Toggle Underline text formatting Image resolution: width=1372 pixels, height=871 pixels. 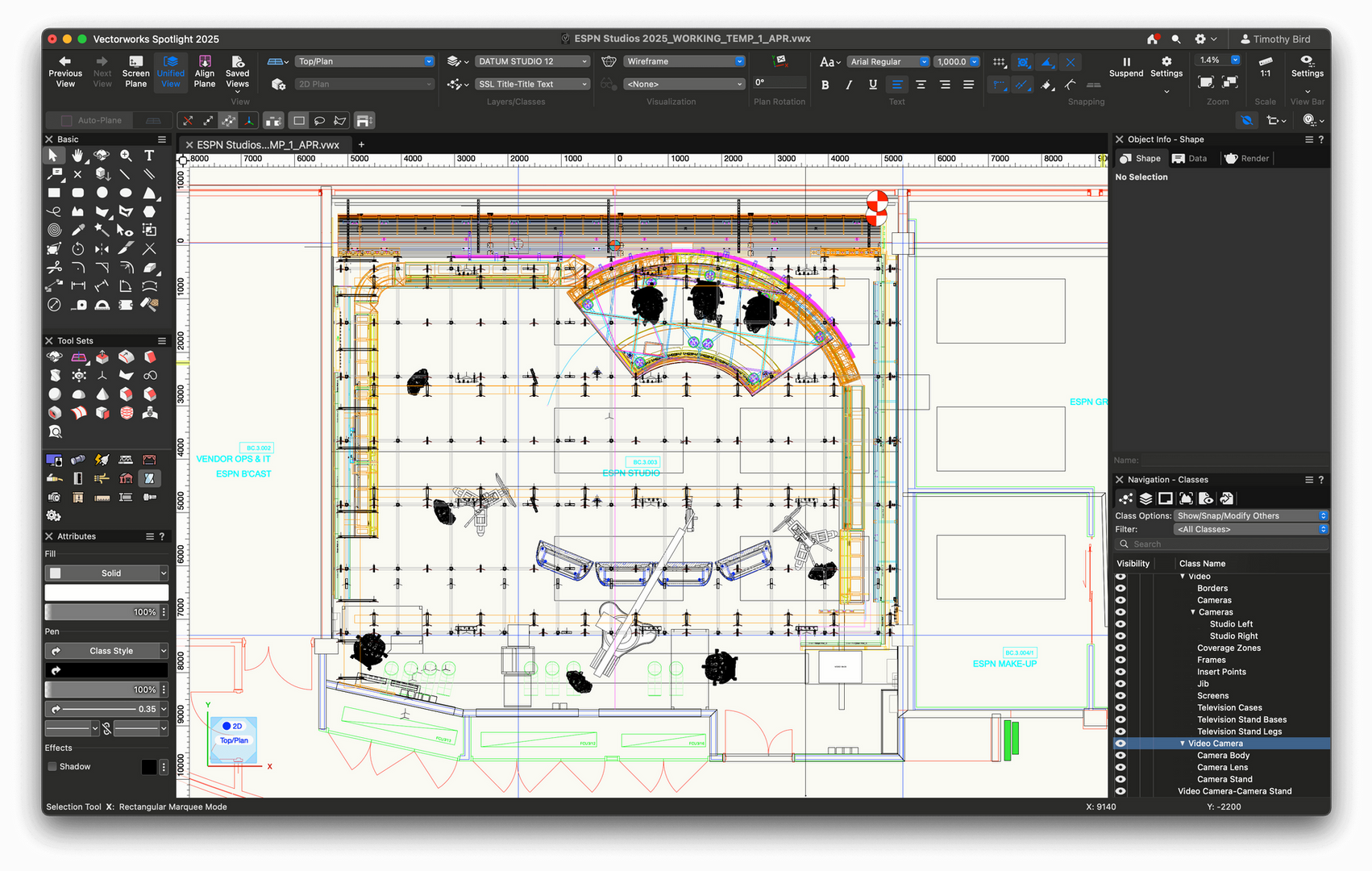pyautogui.click(x=873, y=85)
